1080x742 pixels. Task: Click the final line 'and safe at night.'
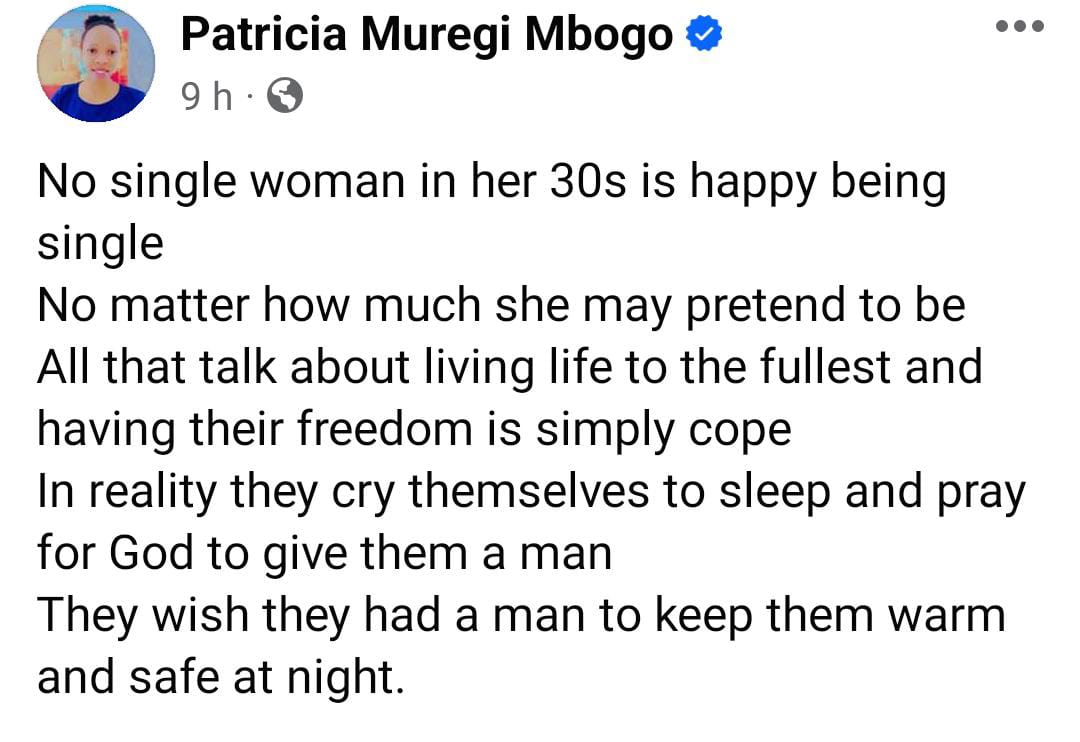coord(220,679)
